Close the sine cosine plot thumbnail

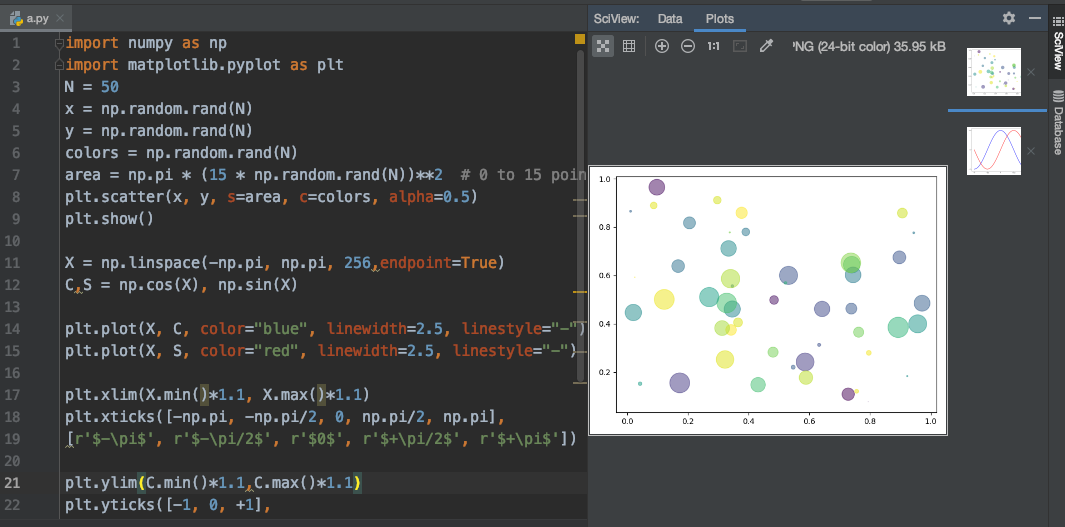1031,151
